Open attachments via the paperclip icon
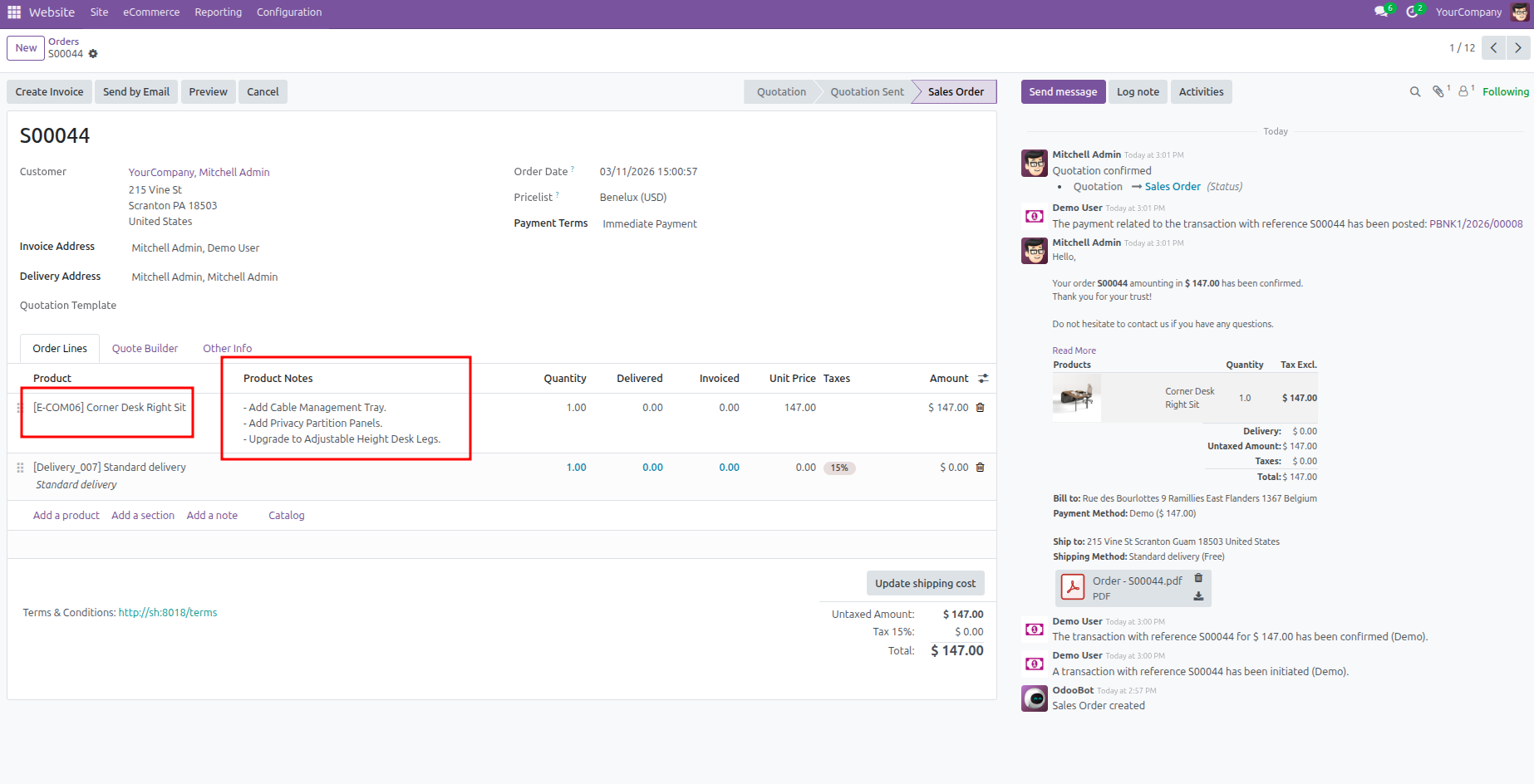The image size is (1534, 784). tap(1438, 92)
